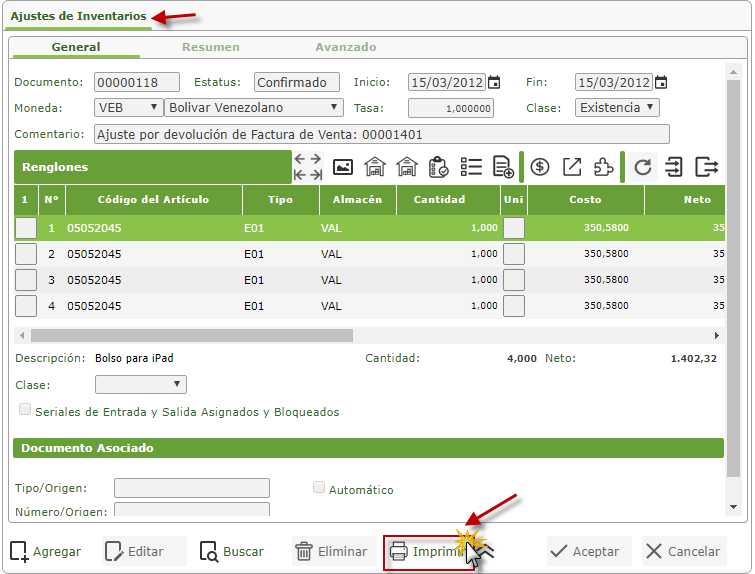Image resolution: width=755 pixels, height=574 pixels.
Task: Click the clipboard checklist icon
Action: (x=438, y=167)
